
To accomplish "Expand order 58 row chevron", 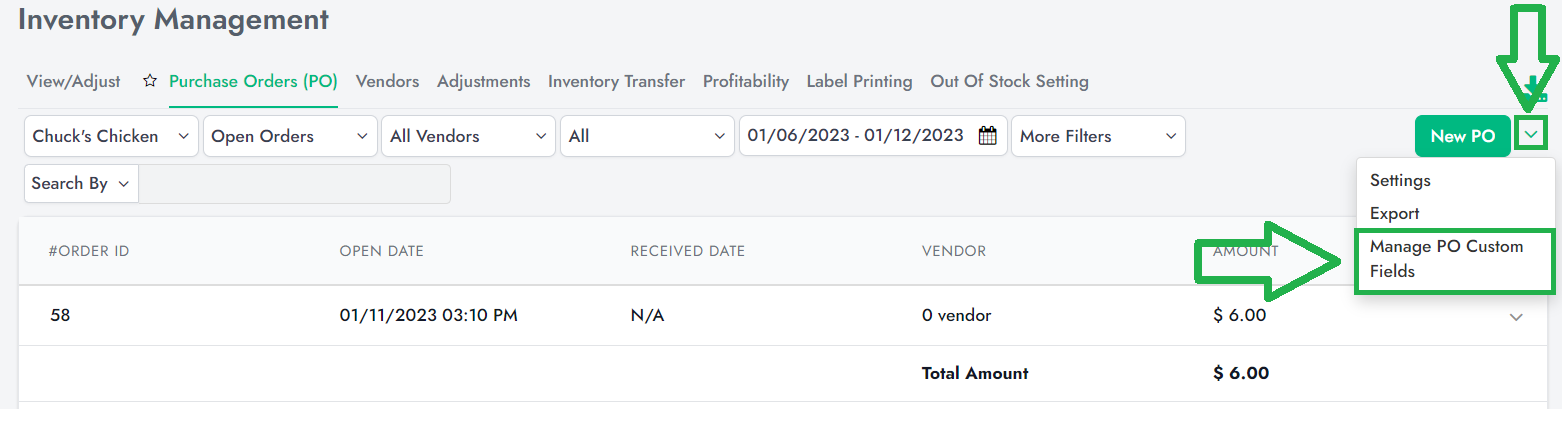I will pos(1516,317).
